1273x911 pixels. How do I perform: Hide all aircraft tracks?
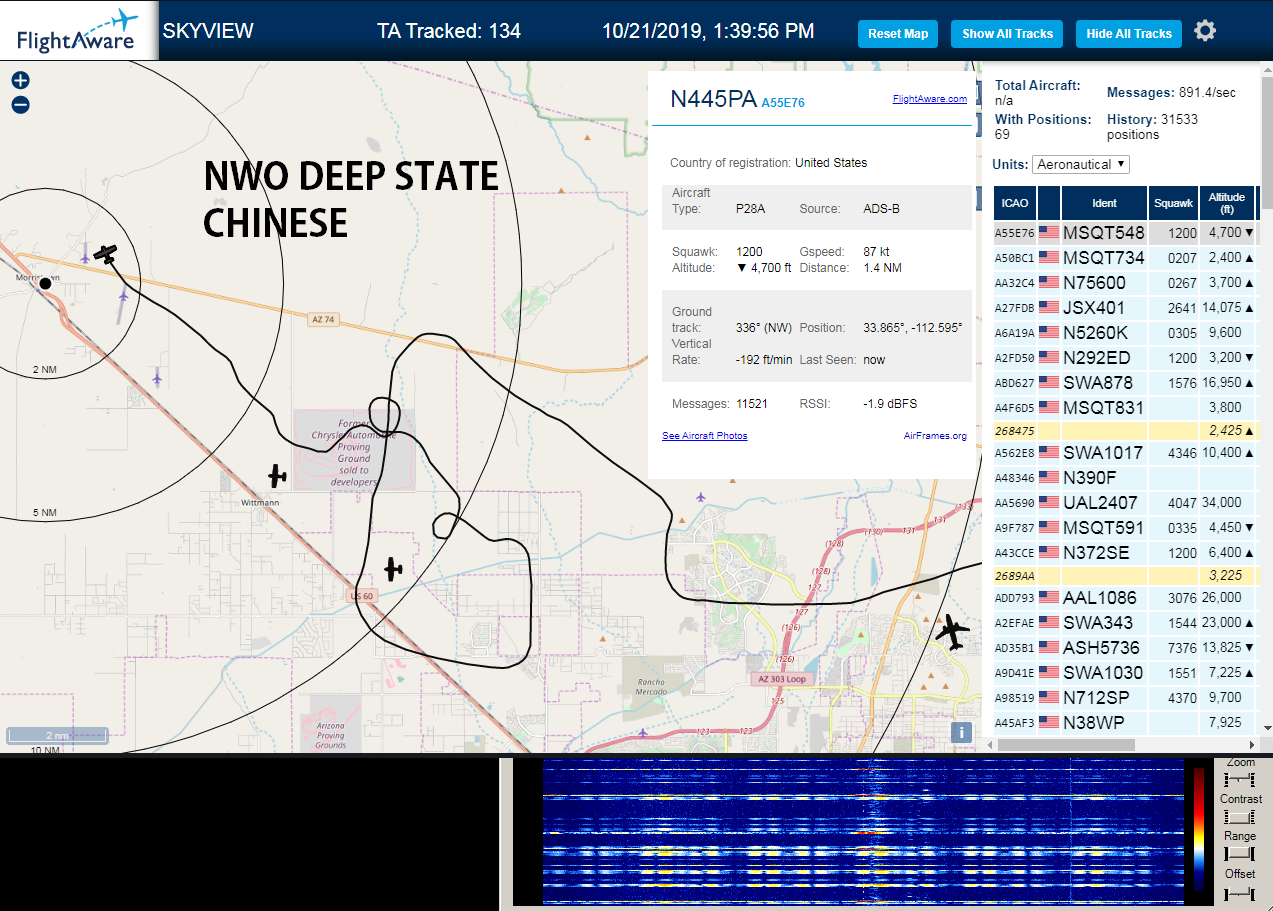pos(1129,34)
